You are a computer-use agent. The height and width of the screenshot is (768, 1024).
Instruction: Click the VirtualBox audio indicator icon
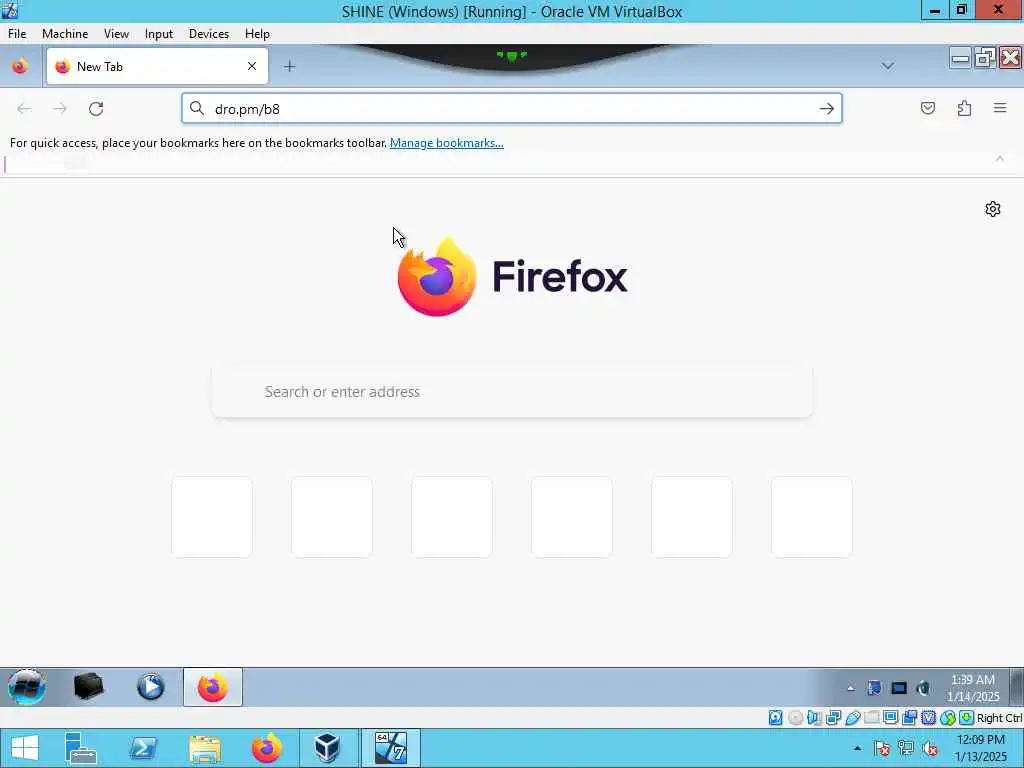click(x=814, y=718)
